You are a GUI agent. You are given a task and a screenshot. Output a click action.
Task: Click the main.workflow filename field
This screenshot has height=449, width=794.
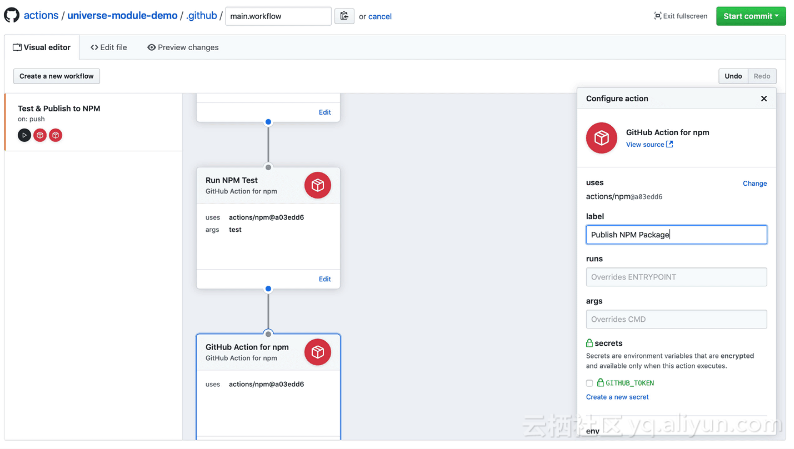coord(279,16)
